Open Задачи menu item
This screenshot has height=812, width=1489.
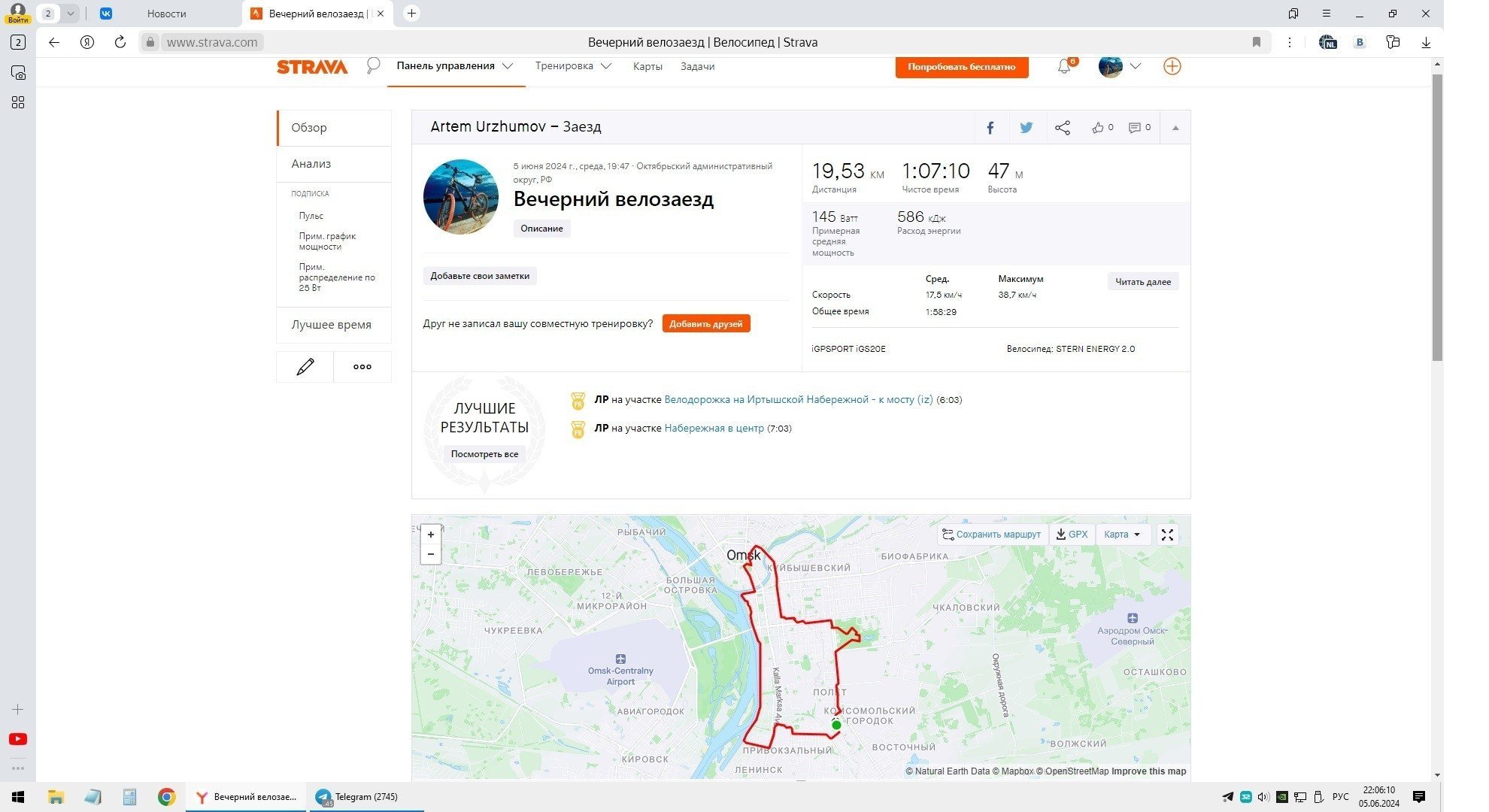pos(698,66)
